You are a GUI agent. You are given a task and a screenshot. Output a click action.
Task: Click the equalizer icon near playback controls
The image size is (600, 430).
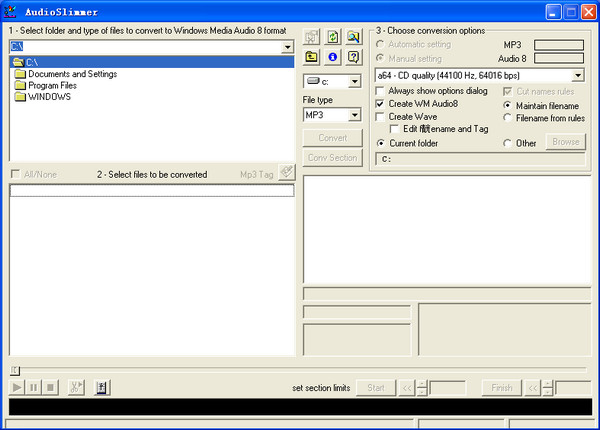[102, 388]
